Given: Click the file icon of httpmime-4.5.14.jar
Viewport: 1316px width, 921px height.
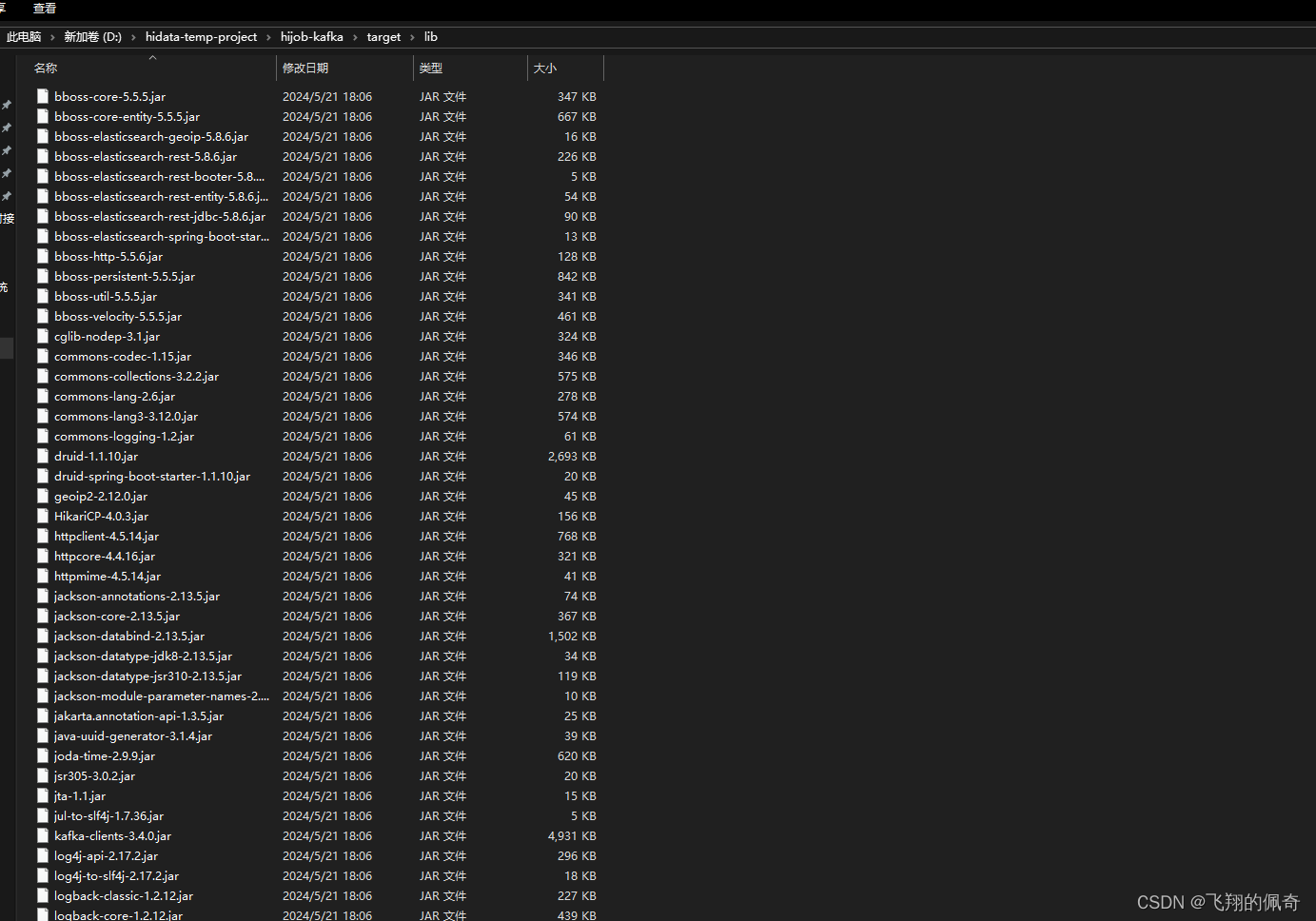Looking at the screenshot, I should coord(43,576).
